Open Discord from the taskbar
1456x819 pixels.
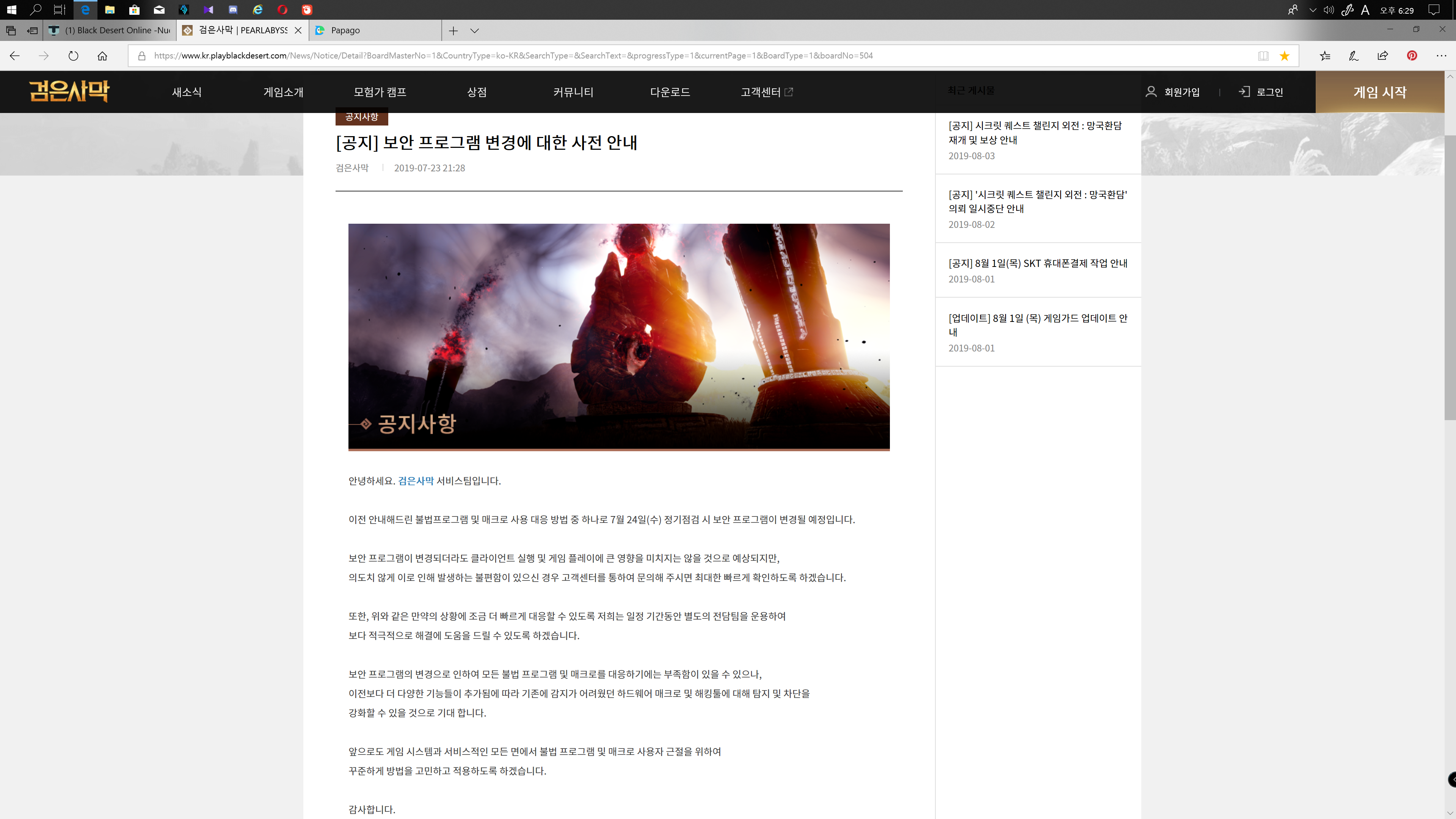232,9
